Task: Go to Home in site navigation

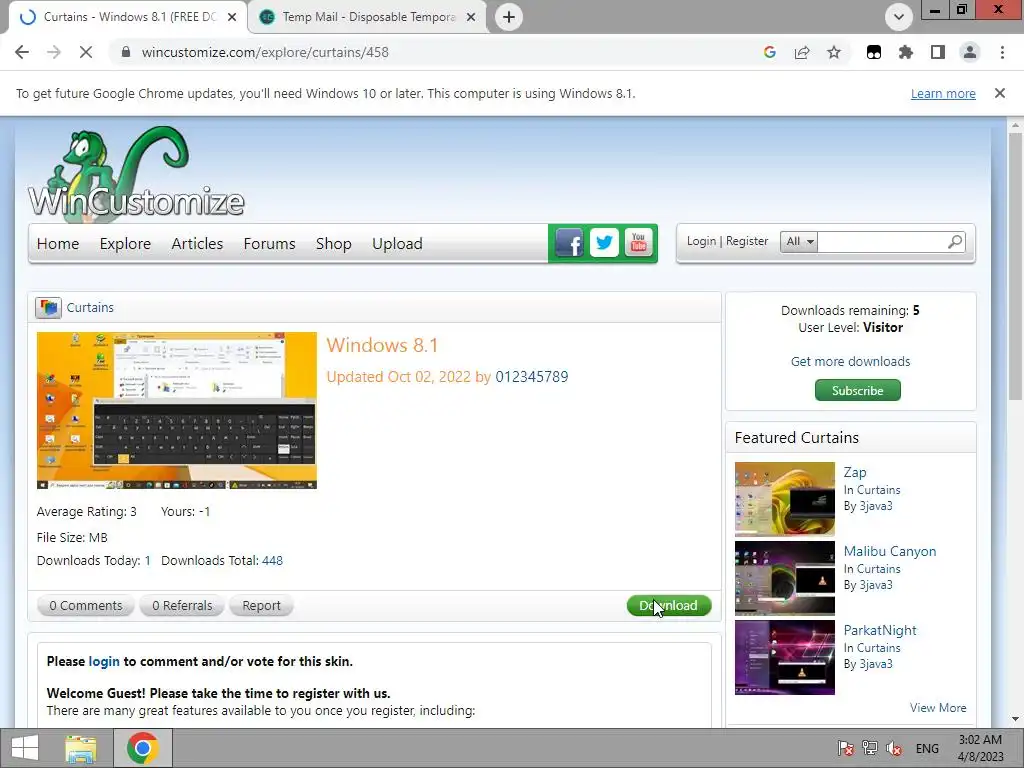Action: pos(58,244)
